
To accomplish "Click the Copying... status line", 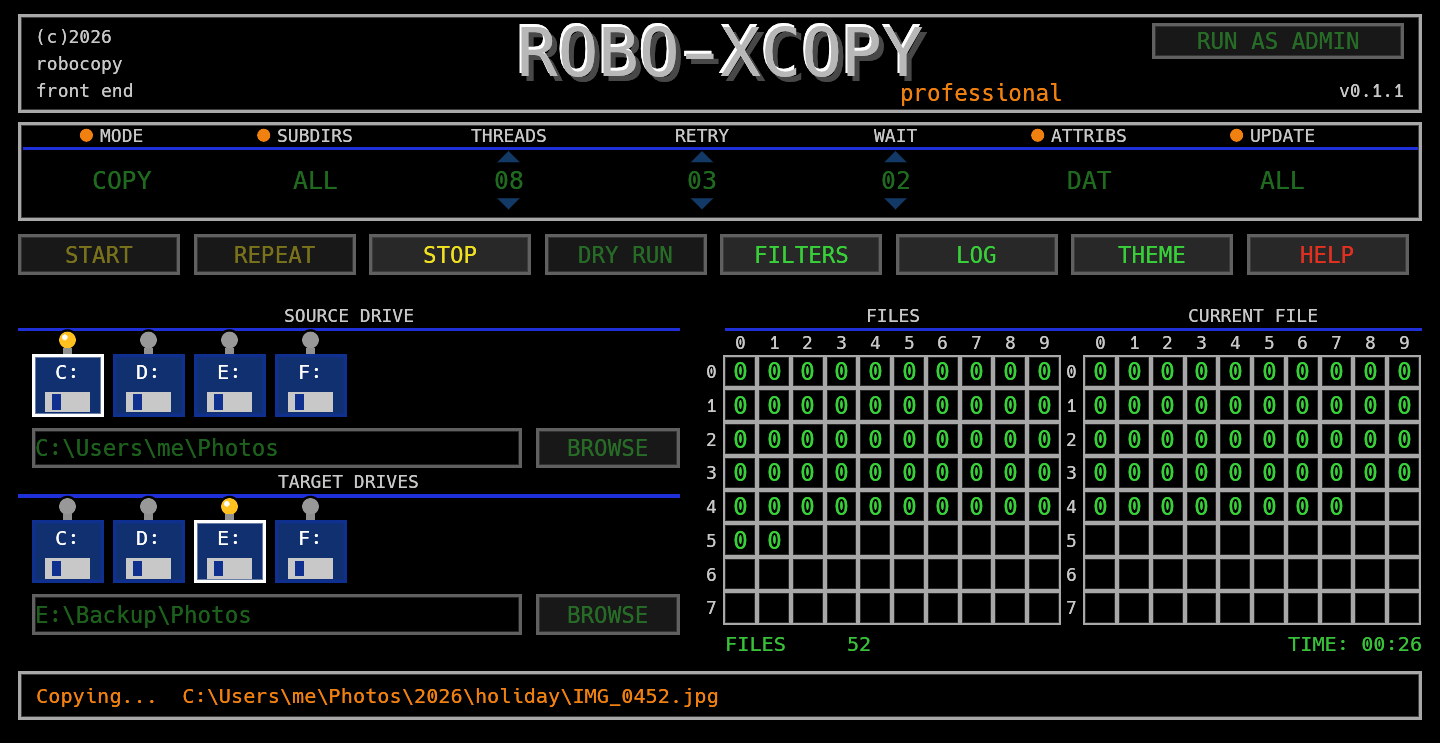I will [x=720, y=696].
